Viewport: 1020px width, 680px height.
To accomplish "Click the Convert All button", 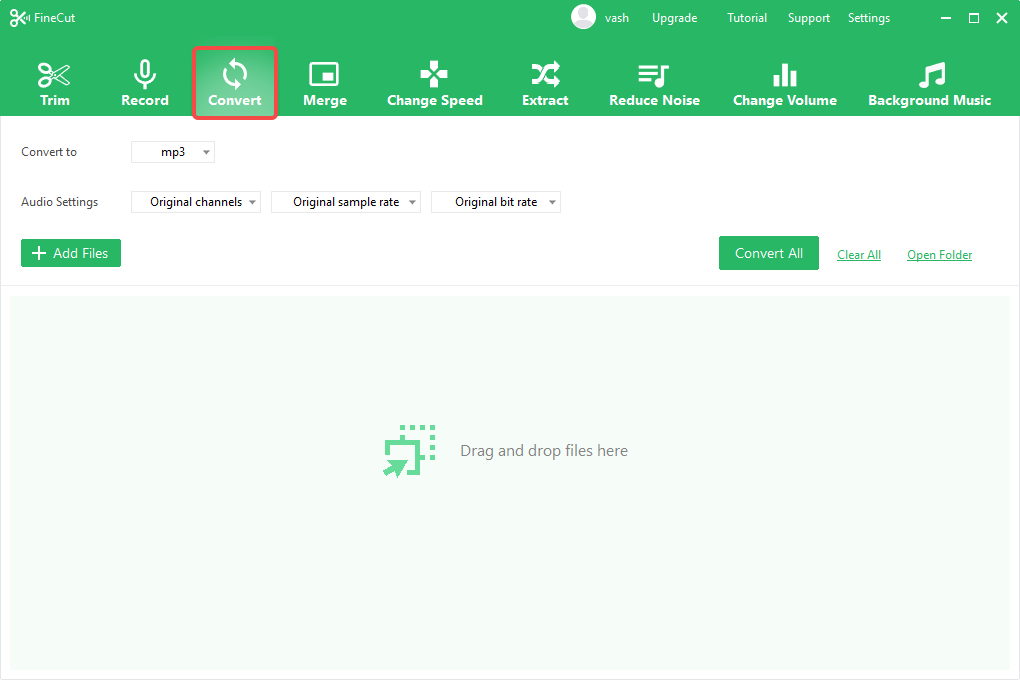I will point(768,253).
